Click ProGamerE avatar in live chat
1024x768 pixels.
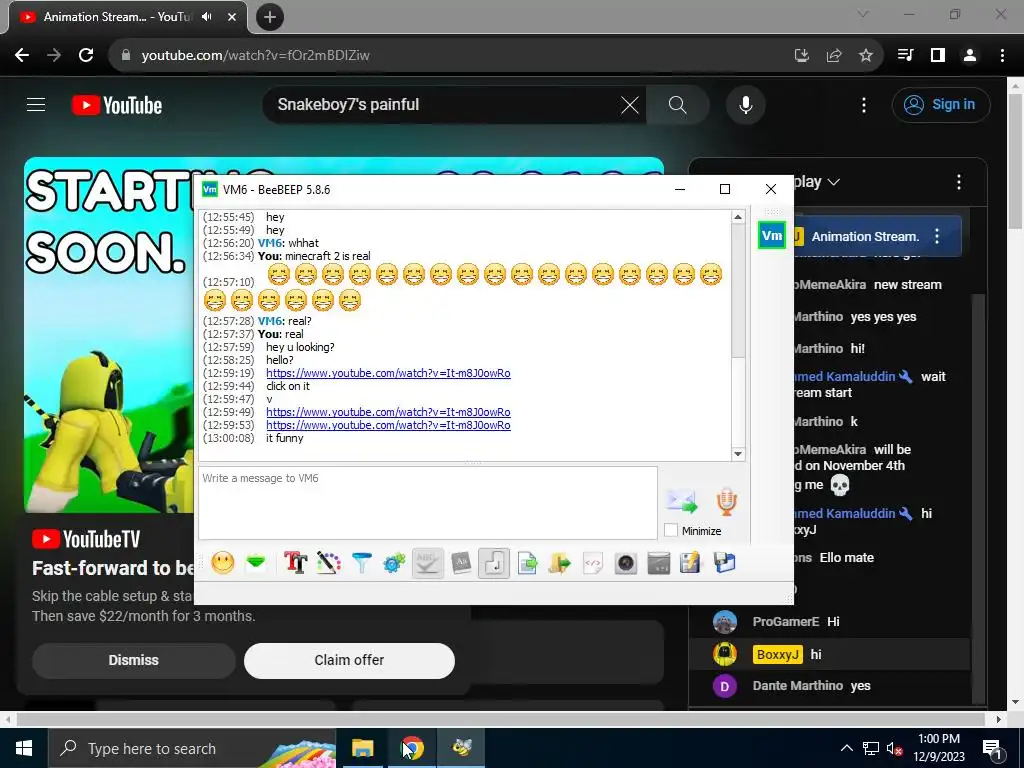pos(724,622)
